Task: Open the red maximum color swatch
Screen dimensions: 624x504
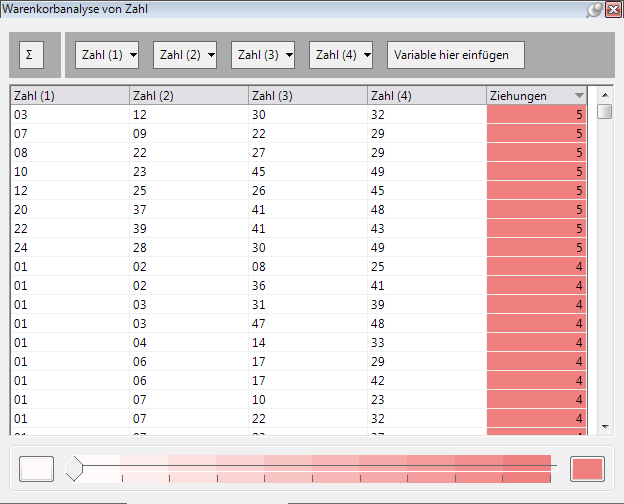Action: pos(587,469)
